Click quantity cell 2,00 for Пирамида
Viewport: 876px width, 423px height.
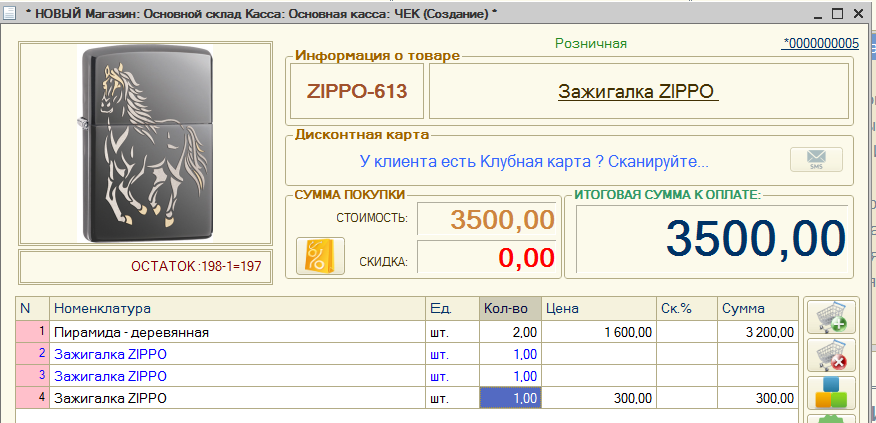[x=510, y=332]
